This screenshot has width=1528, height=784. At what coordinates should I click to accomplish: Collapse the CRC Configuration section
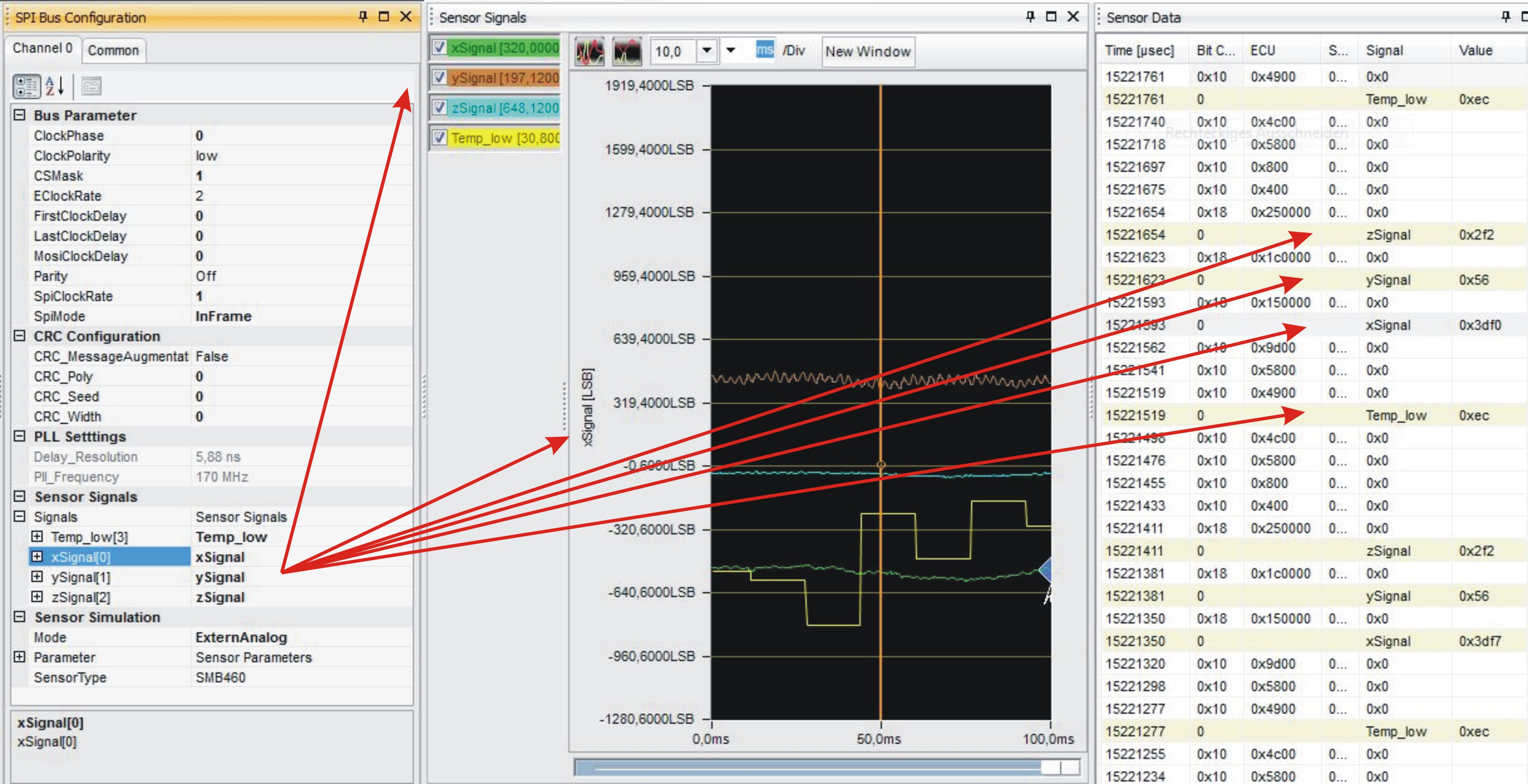(20, 336)
